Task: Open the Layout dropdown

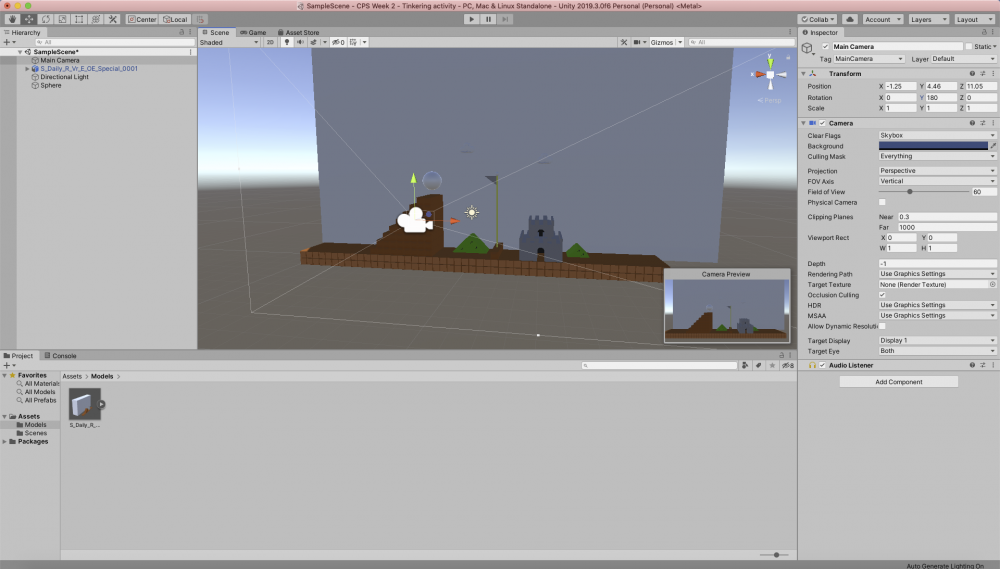Action: tap(974, 19)
